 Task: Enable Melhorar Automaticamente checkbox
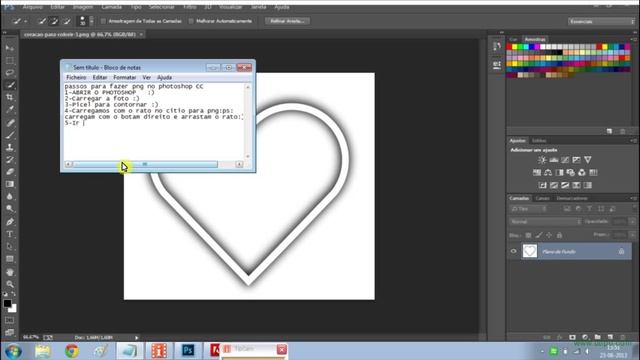pyautogui.click(x=191, y=21)
